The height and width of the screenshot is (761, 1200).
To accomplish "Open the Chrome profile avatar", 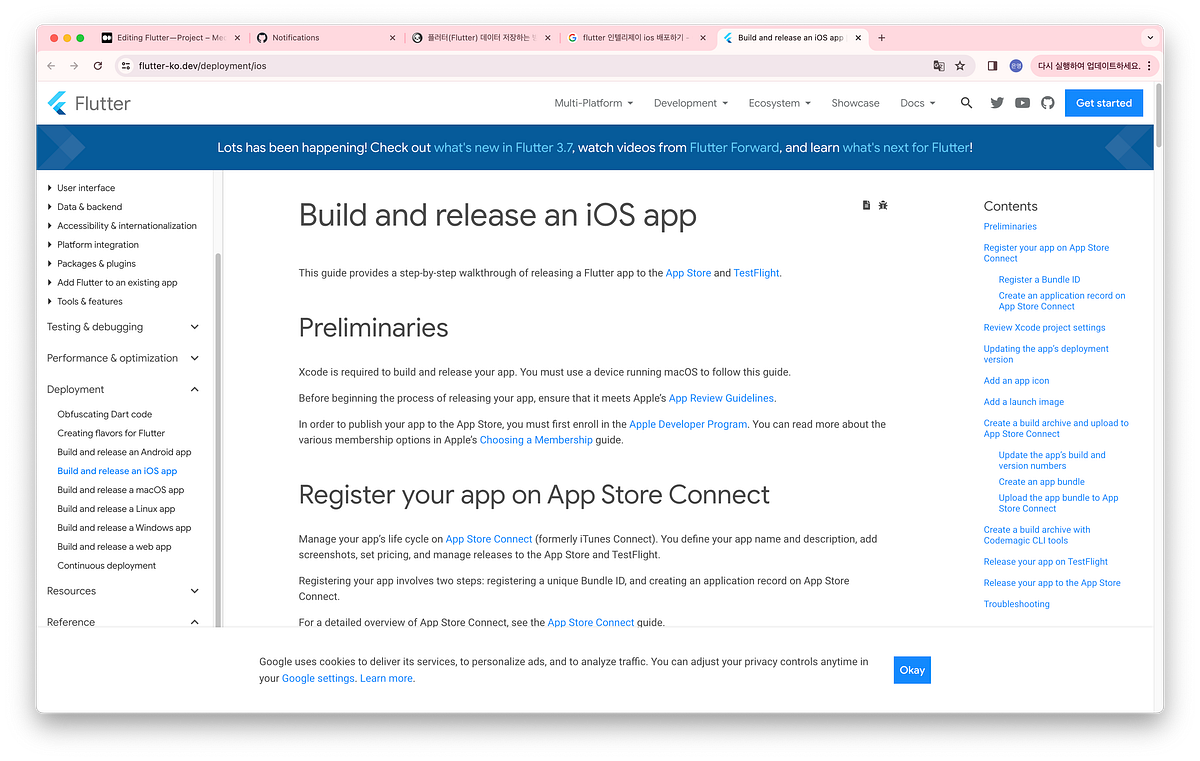I will click(1016, 66).
